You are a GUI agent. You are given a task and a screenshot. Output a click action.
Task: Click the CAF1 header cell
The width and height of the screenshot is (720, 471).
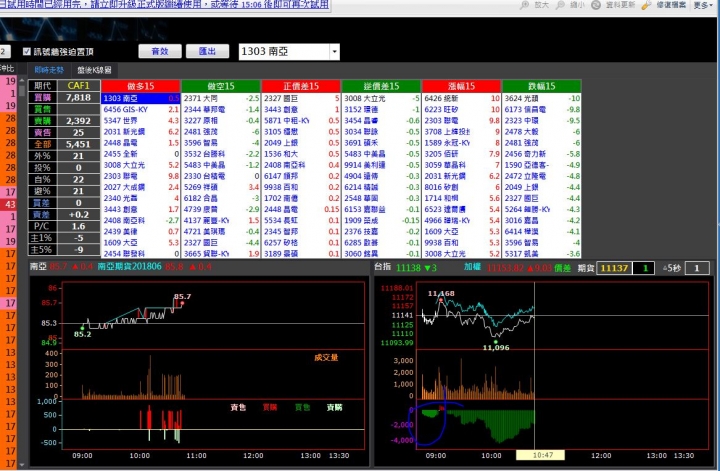(79, 86)
